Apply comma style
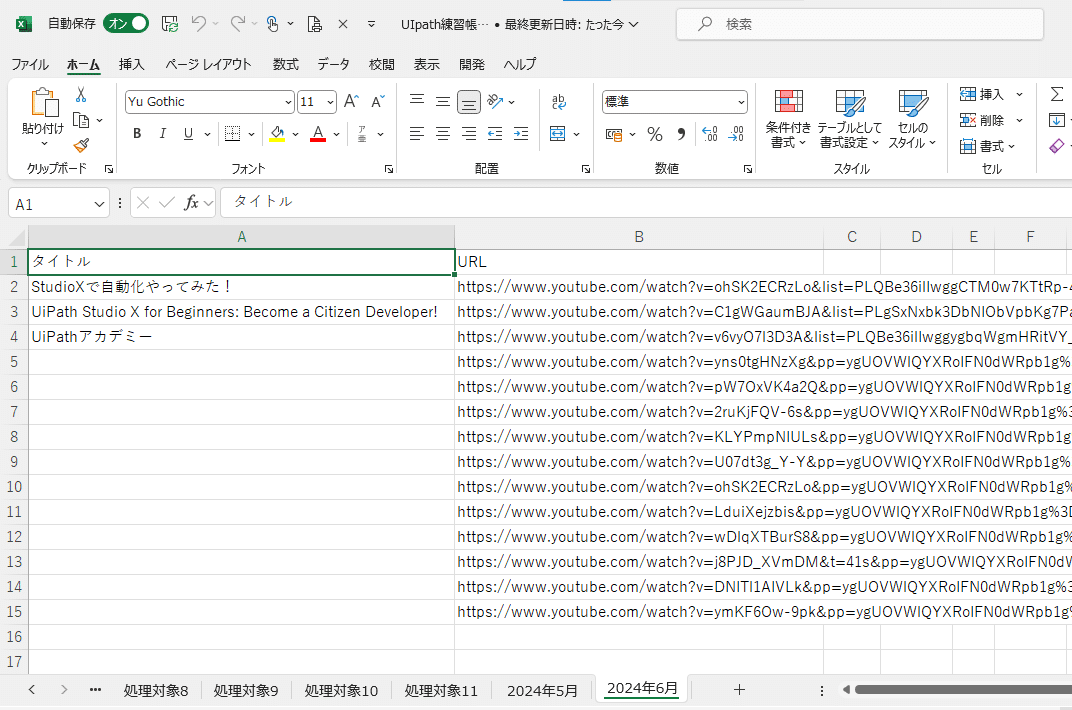1072x710 pixels. pyautogui.click(x=681, y=134)
